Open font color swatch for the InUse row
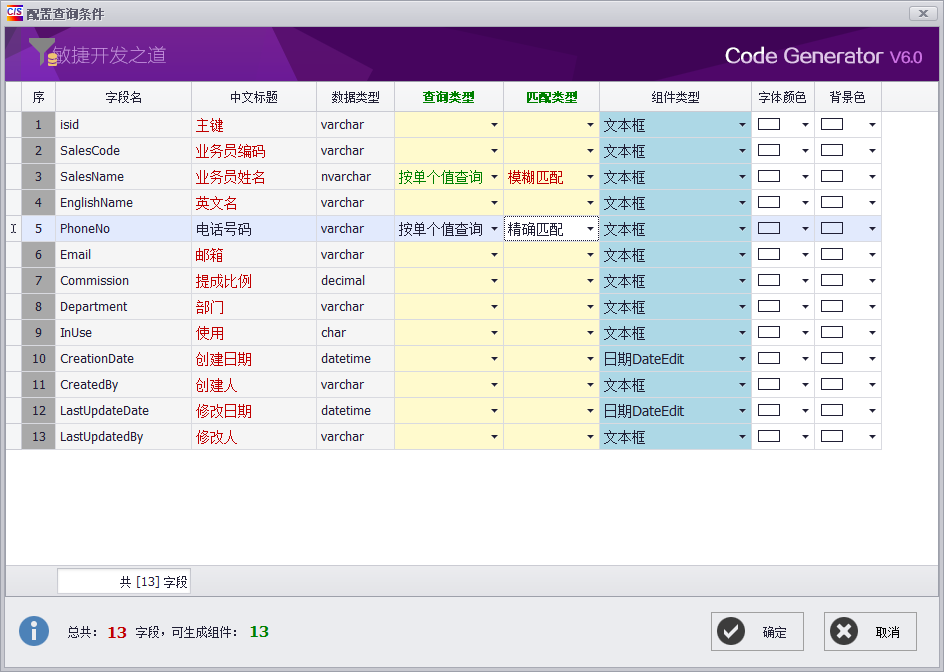The image size is (944, 672). point(769,332)
